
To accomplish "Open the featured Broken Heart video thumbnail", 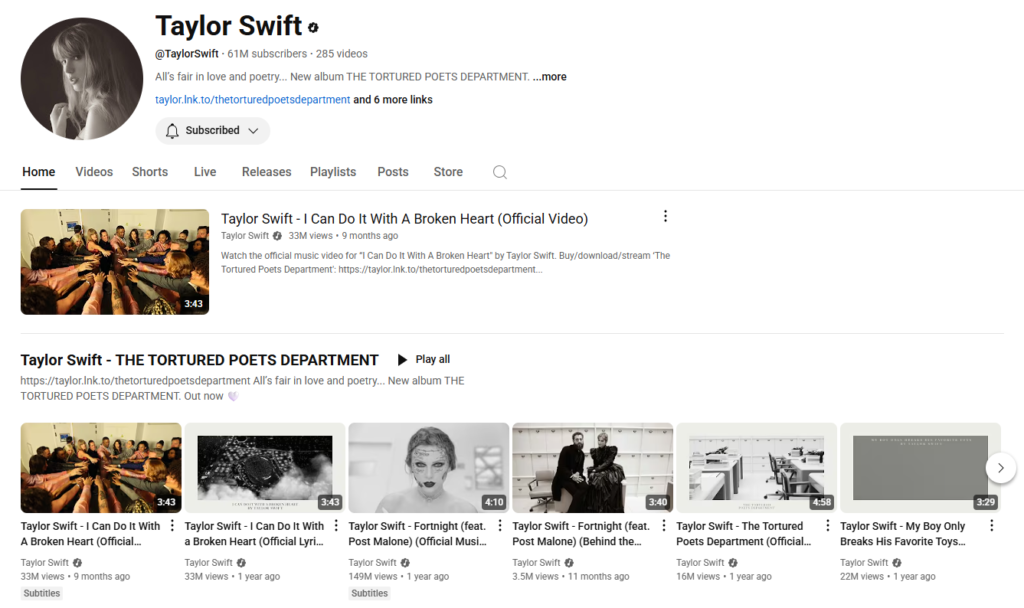I will (x=115, y=262).
